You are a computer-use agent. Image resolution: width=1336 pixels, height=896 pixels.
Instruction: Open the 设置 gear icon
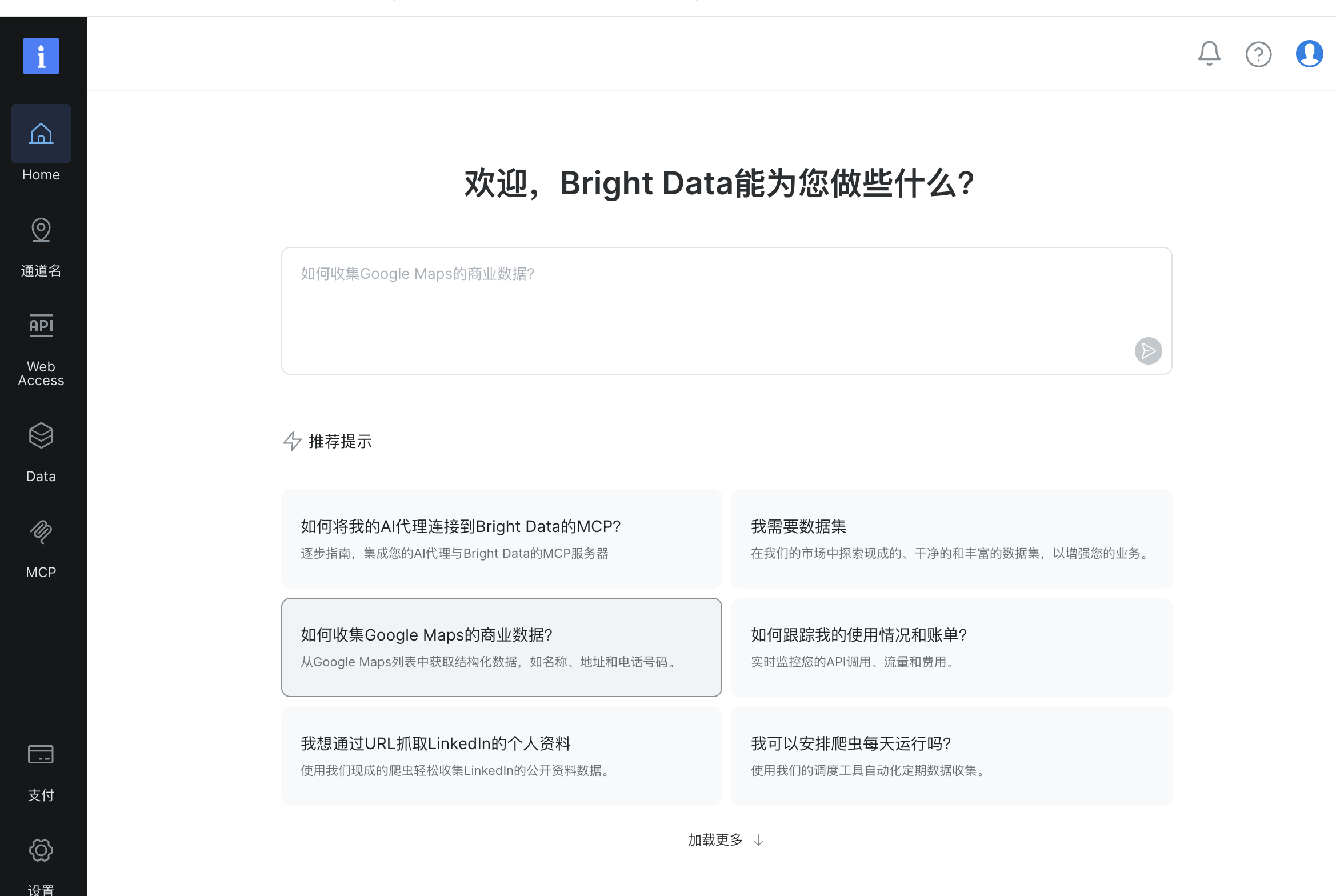[x=41, y=850]
